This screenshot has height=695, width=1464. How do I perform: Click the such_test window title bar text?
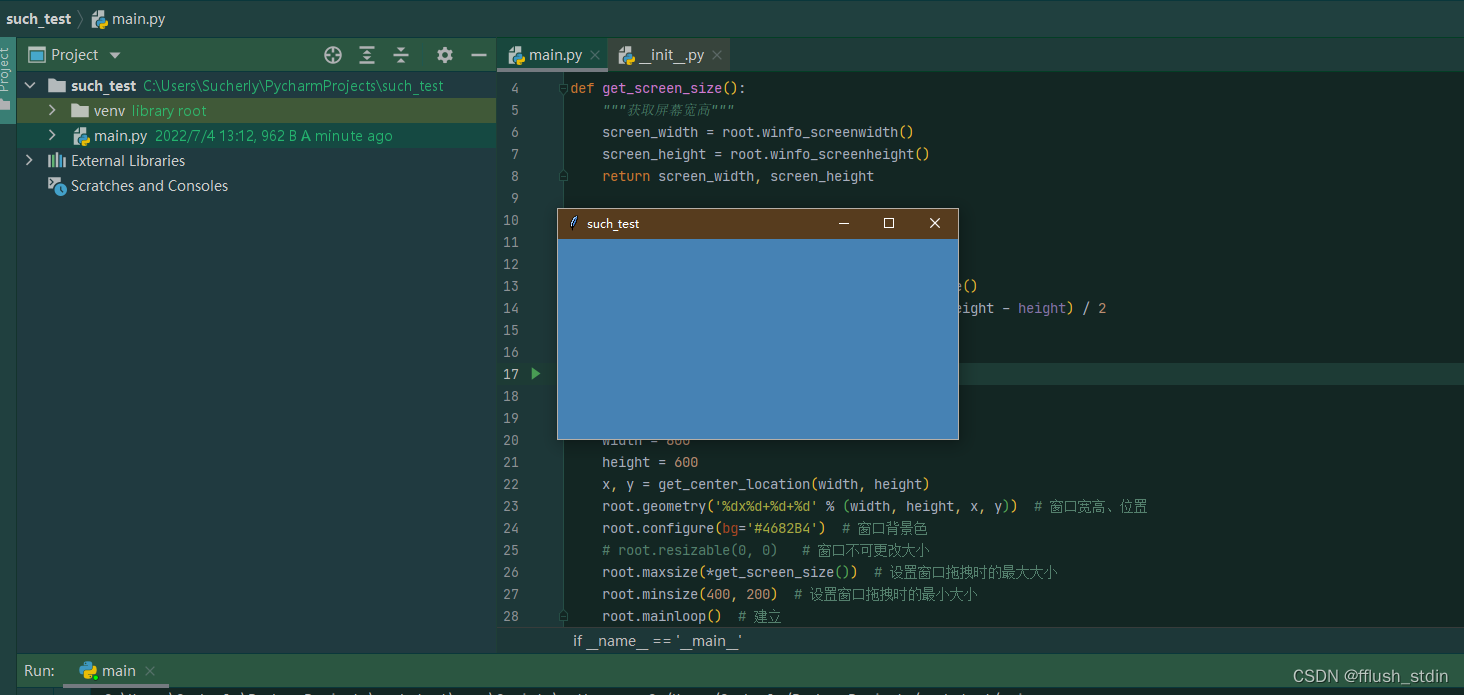coord(613,224)
